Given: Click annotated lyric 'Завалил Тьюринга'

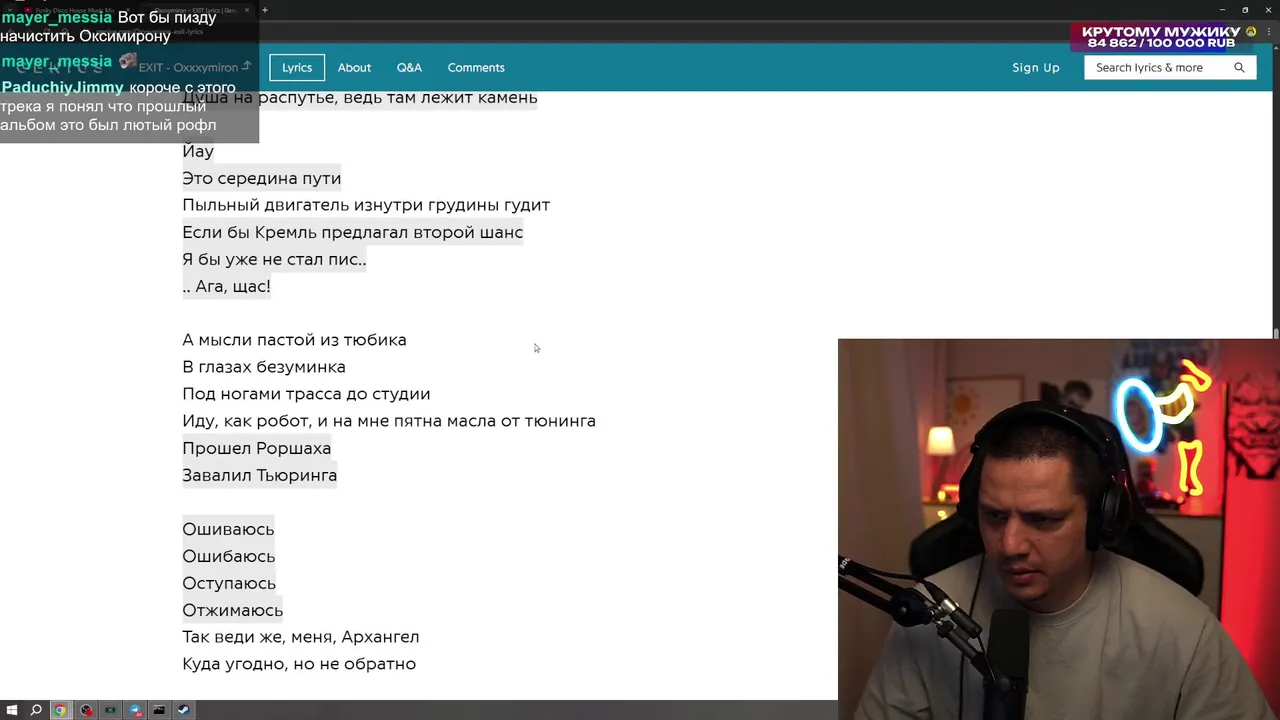Looking at the screenshot, I should click(259, 475).
